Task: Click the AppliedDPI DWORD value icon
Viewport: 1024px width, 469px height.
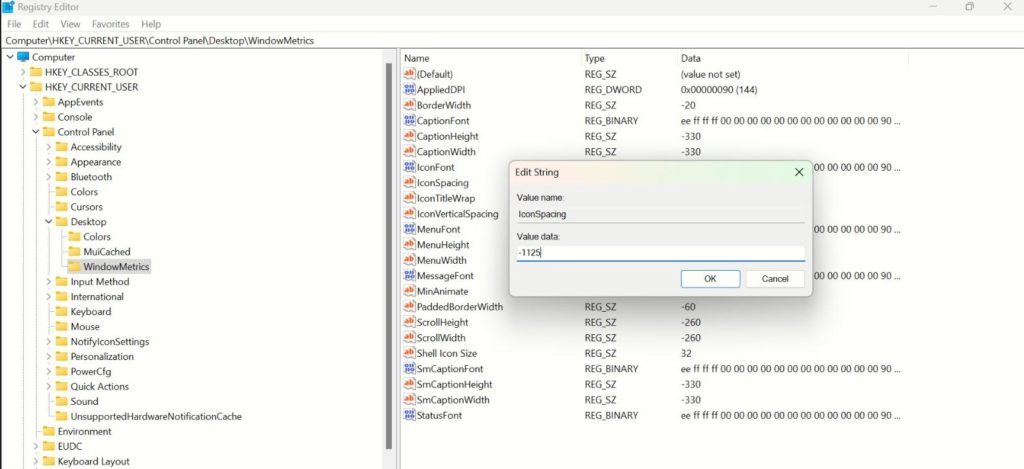Action: click(x=409, y=90)
